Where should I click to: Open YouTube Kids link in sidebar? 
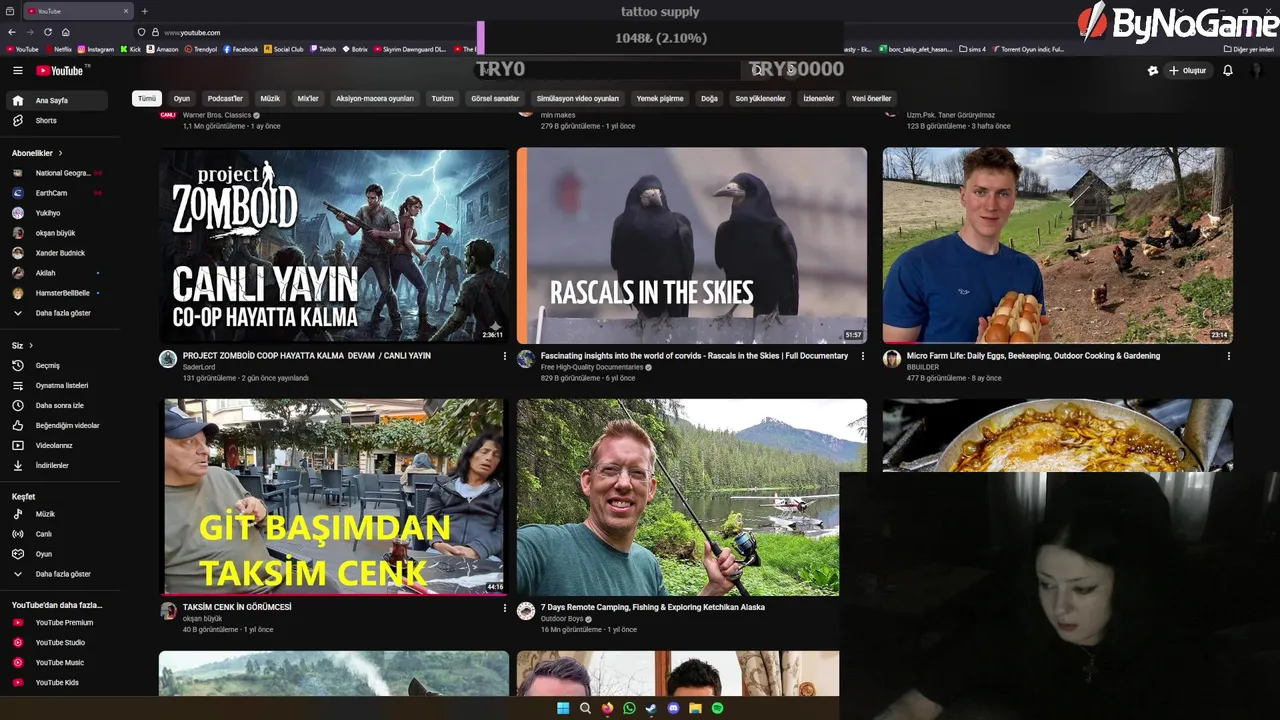pos(55,683)
